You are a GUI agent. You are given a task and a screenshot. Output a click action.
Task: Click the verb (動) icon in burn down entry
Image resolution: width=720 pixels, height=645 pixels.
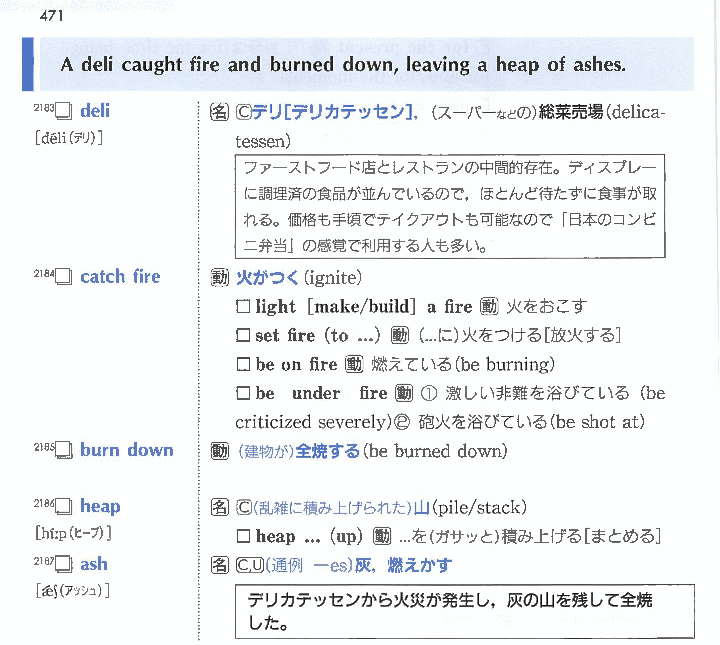pos(220,451)
